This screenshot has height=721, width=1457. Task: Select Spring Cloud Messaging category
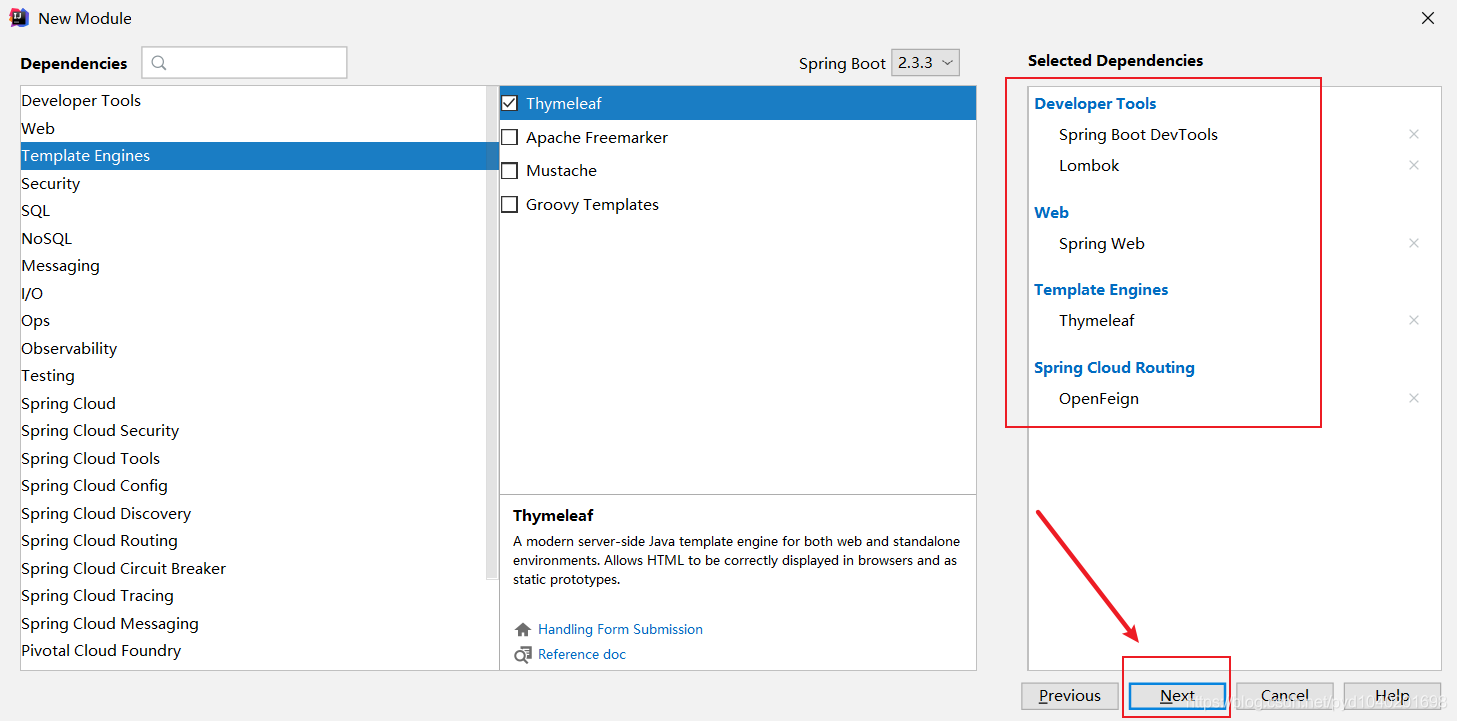[x=253, y=624]
